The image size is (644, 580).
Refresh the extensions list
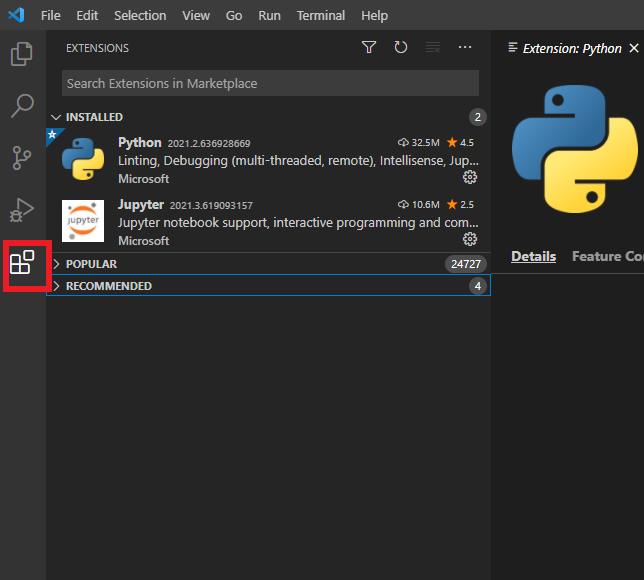[400, 47]
